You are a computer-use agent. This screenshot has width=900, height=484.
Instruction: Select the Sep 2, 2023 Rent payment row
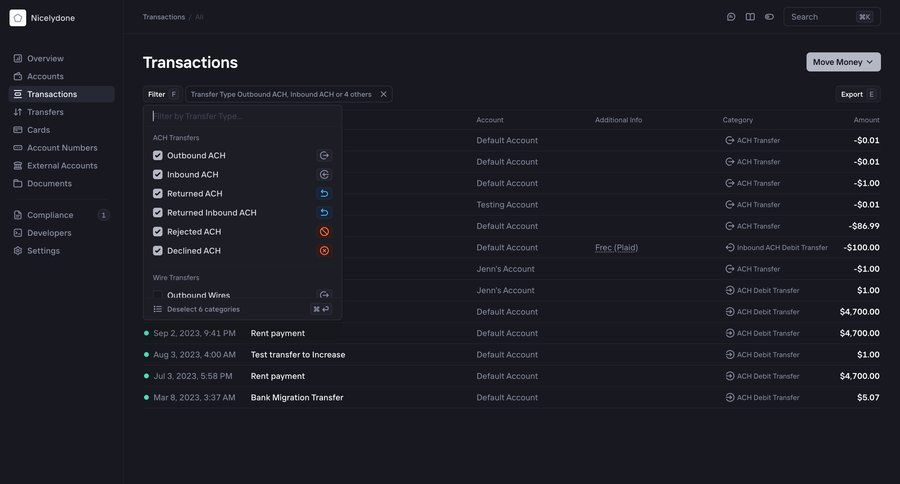click(x=511, y=333)
